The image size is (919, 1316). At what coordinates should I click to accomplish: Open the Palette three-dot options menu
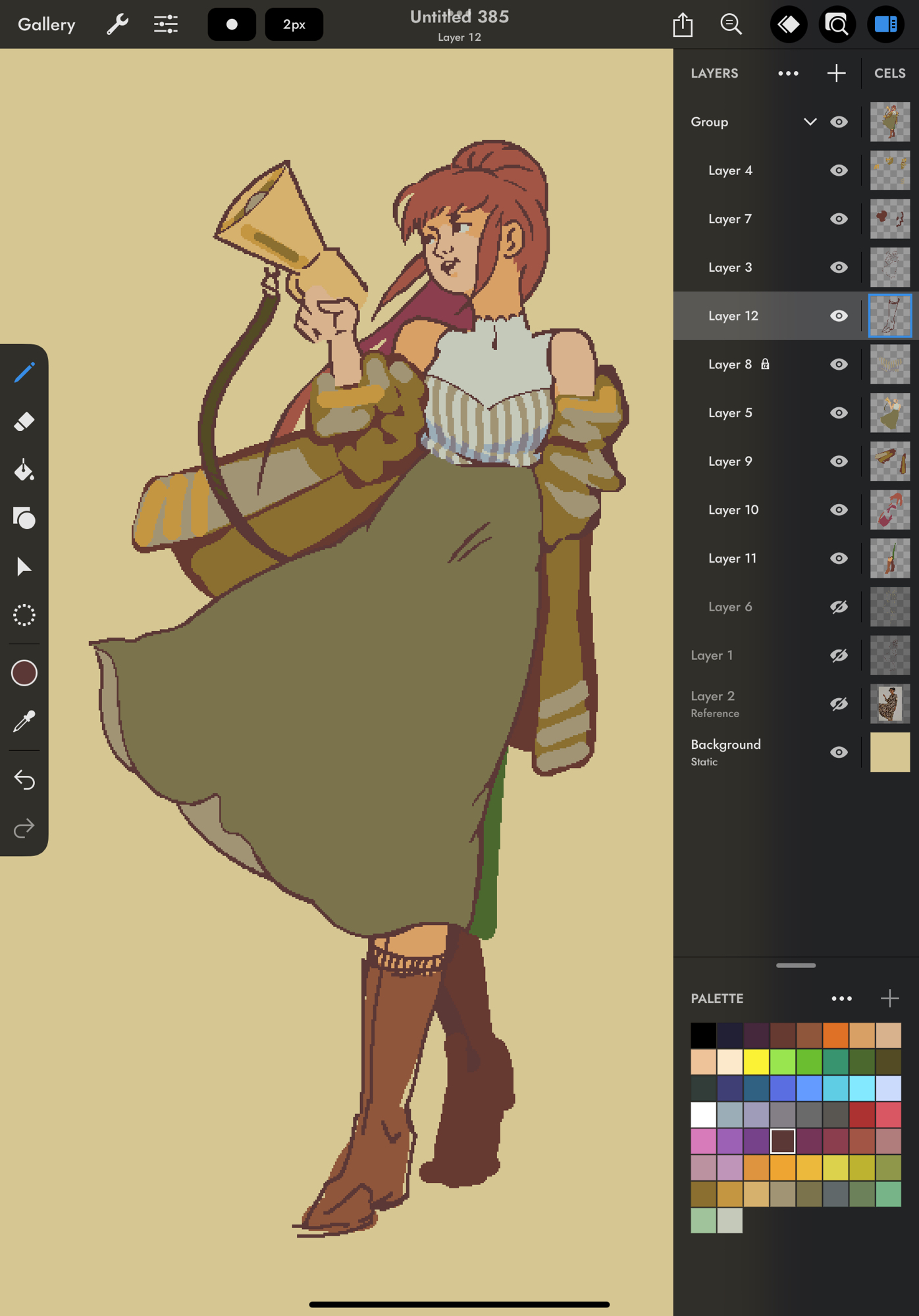tap(841, 998)
